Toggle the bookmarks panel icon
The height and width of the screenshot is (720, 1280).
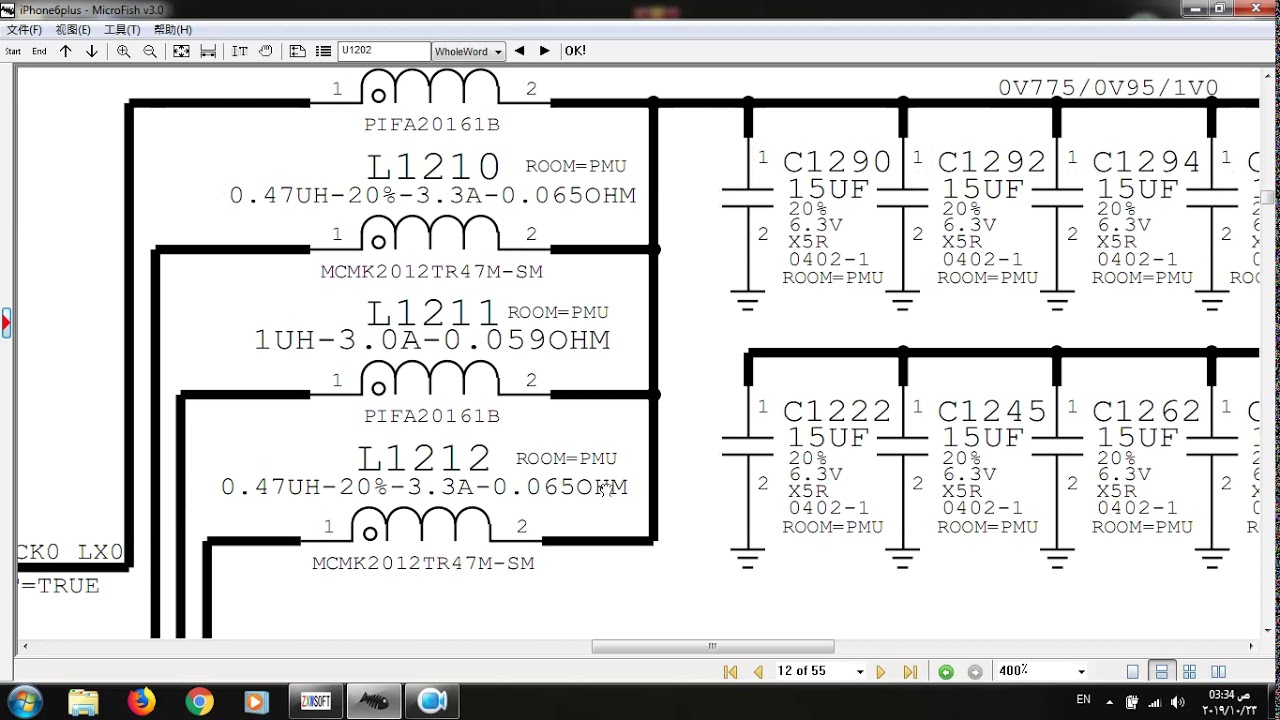(297, 51)
